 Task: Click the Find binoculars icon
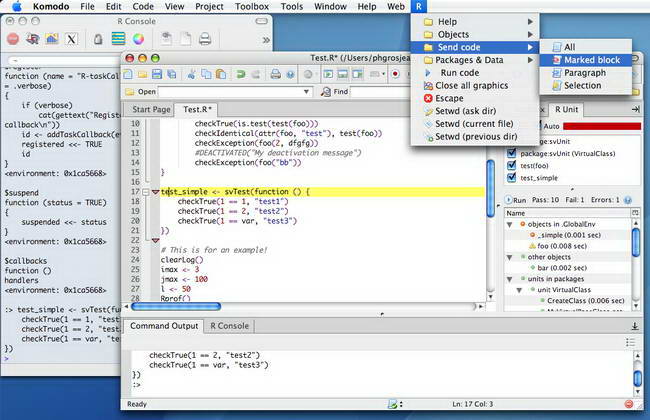coord(326,91)
